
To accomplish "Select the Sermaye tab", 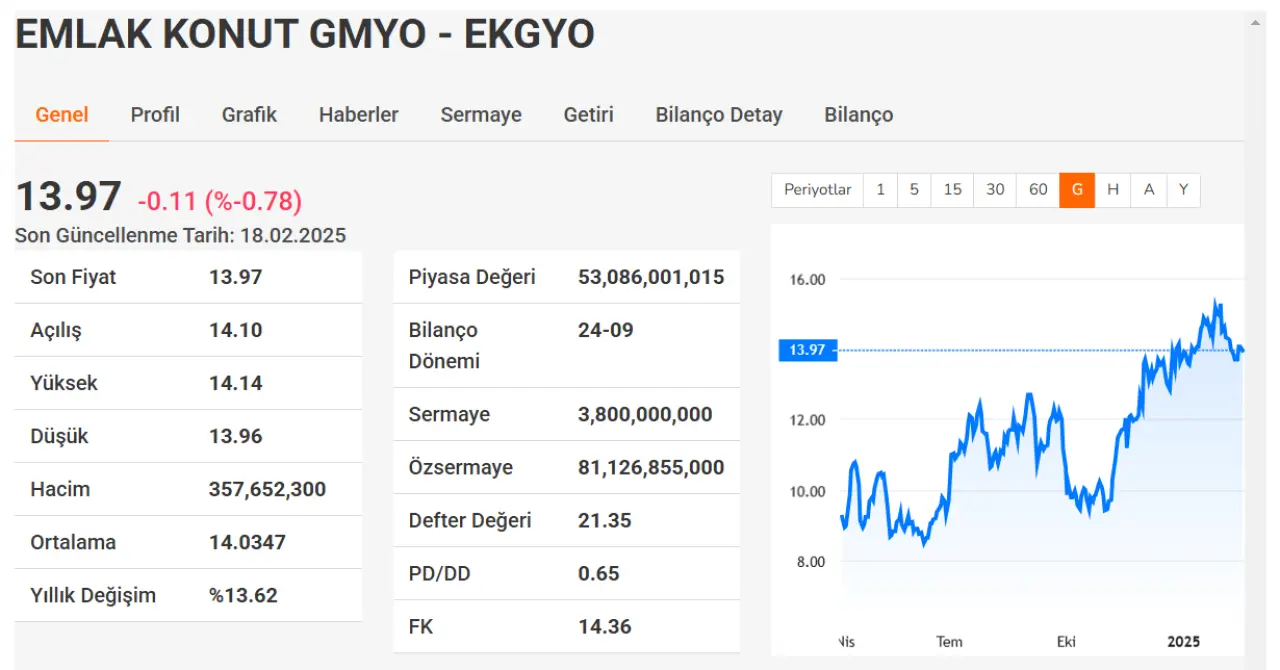I will [481, 115].
